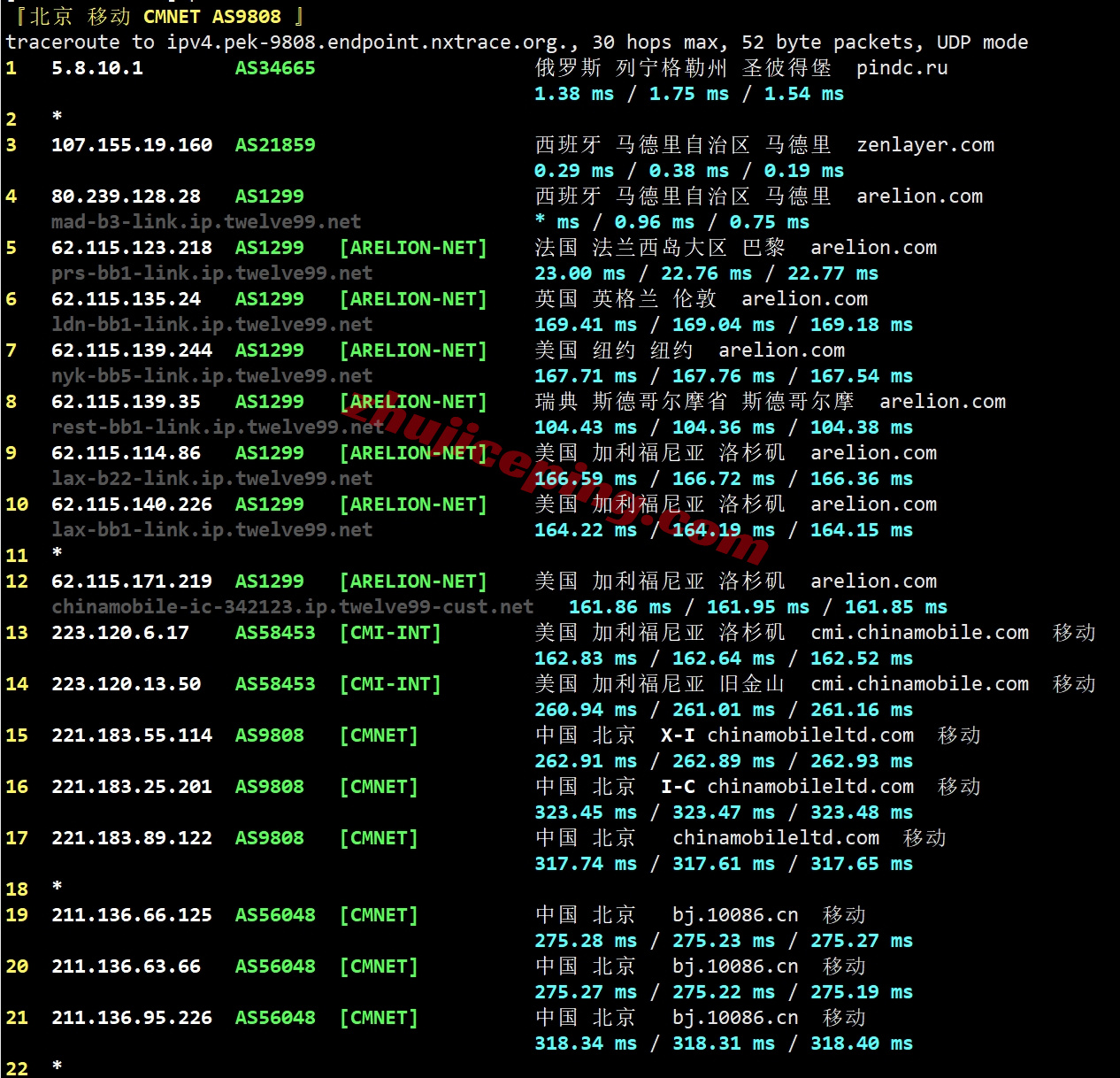The height and width of the screenshot is (1078, 1120).
Task: Select IP address 62.115.114.86
Action: point(126,453)
